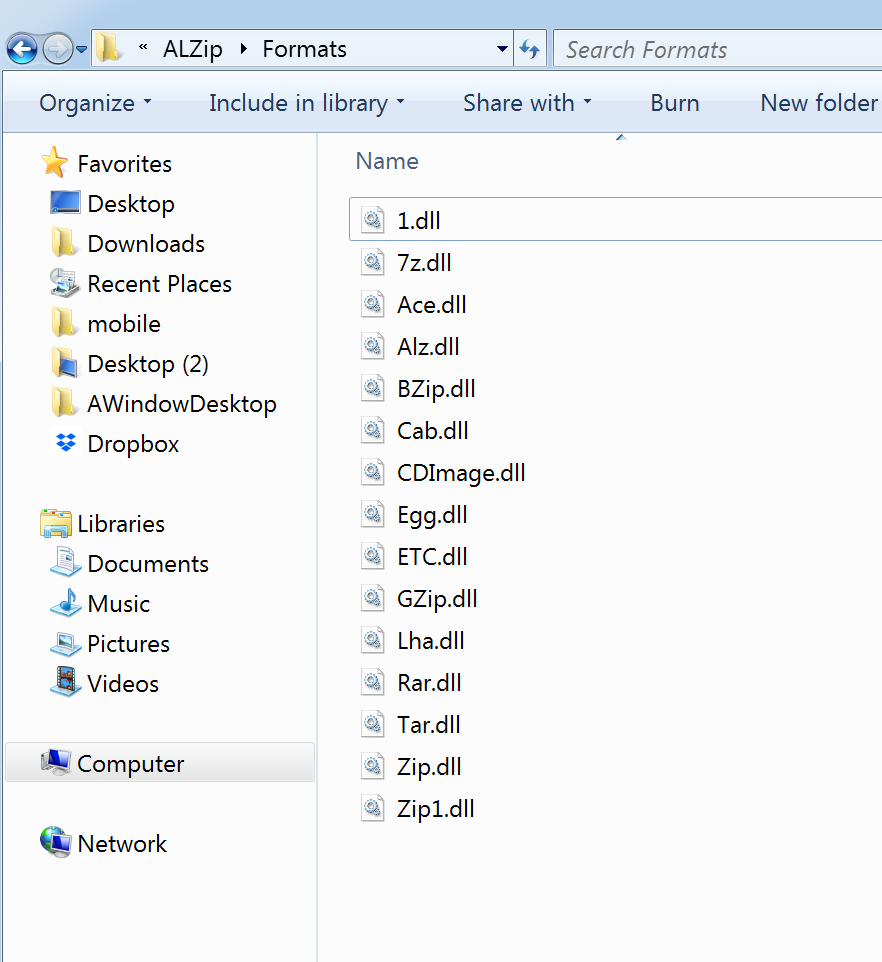The height and width of the screenshot is (962, 882).
Task: Select the file GZip.dll
Action: pyautogui.click(x=437, y=599)
